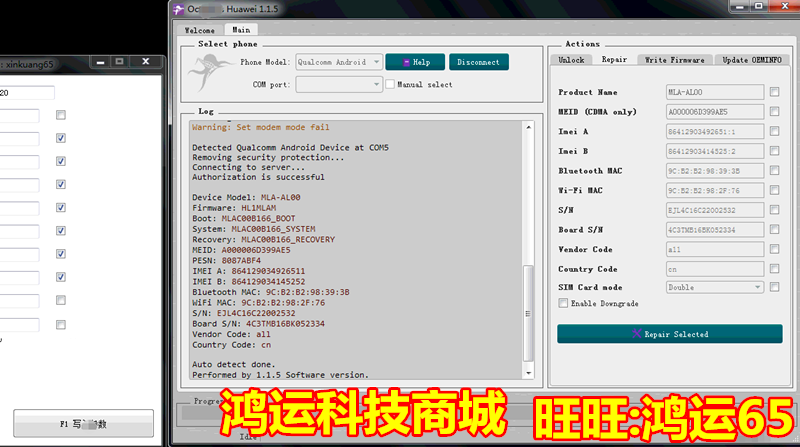Maximize the xinkuang65 window

click(x=119, y=62)
